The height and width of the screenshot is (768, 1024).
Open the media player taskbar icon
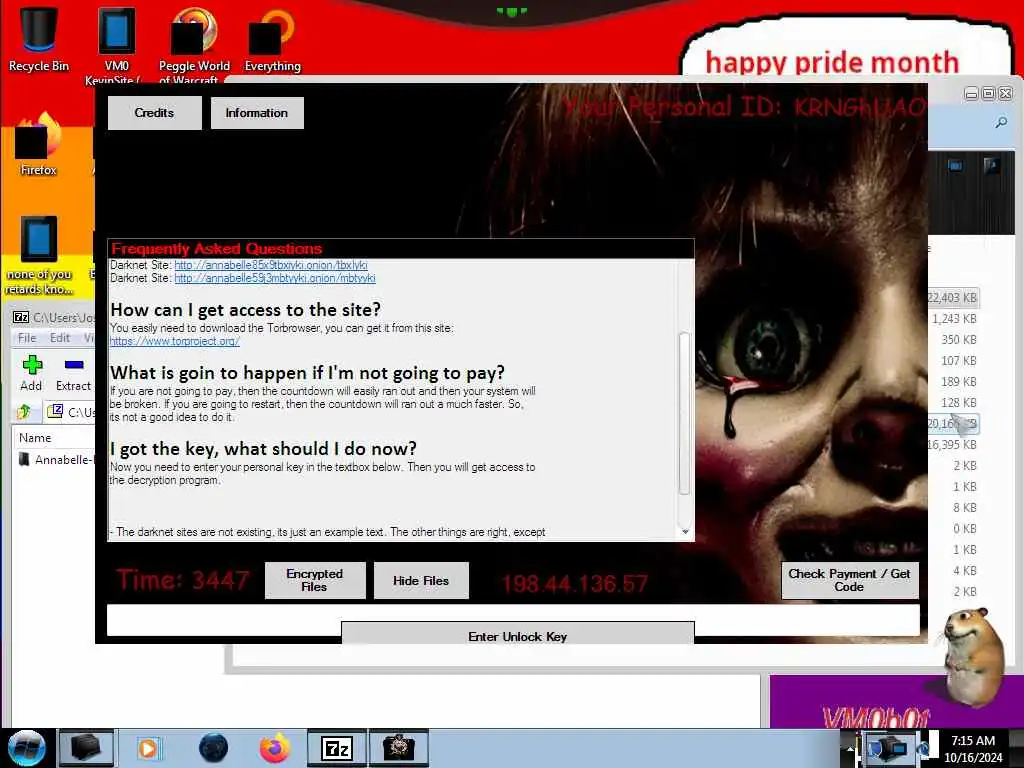(148, 748)
